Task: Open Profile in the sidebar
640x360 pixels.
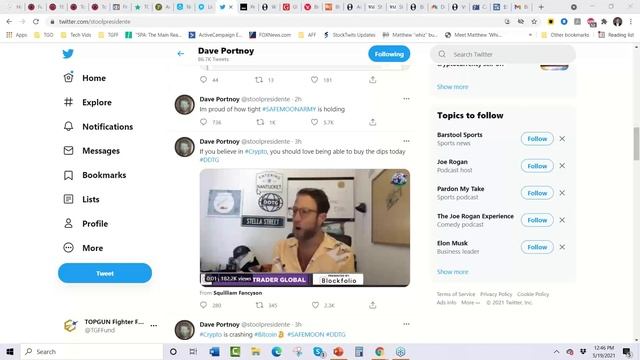Action: click(86, 224)
